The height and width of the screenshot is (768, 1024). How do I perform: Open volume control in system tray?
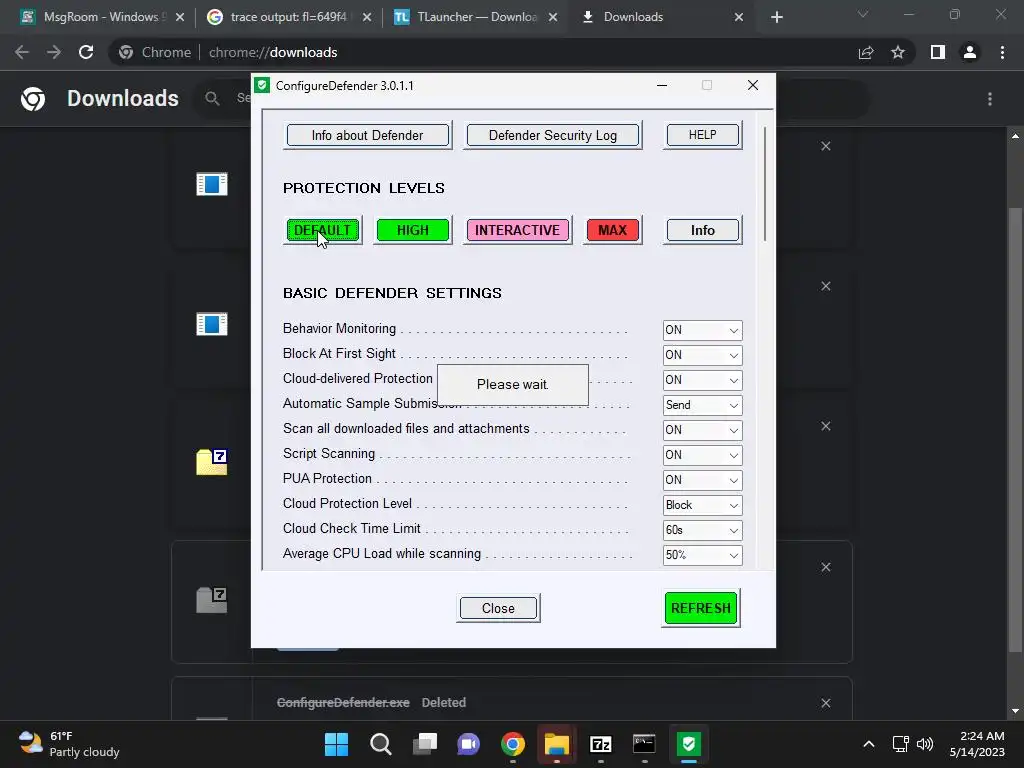click(x=925, y=744)
